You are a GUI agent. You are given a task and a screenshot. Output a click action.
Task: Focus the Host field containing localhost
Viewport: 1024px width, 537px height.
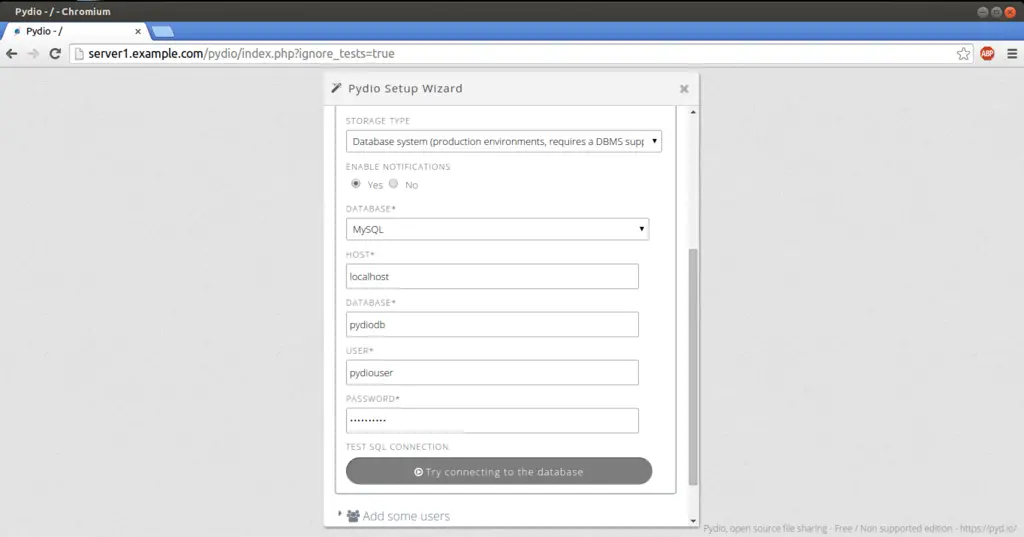492,276
